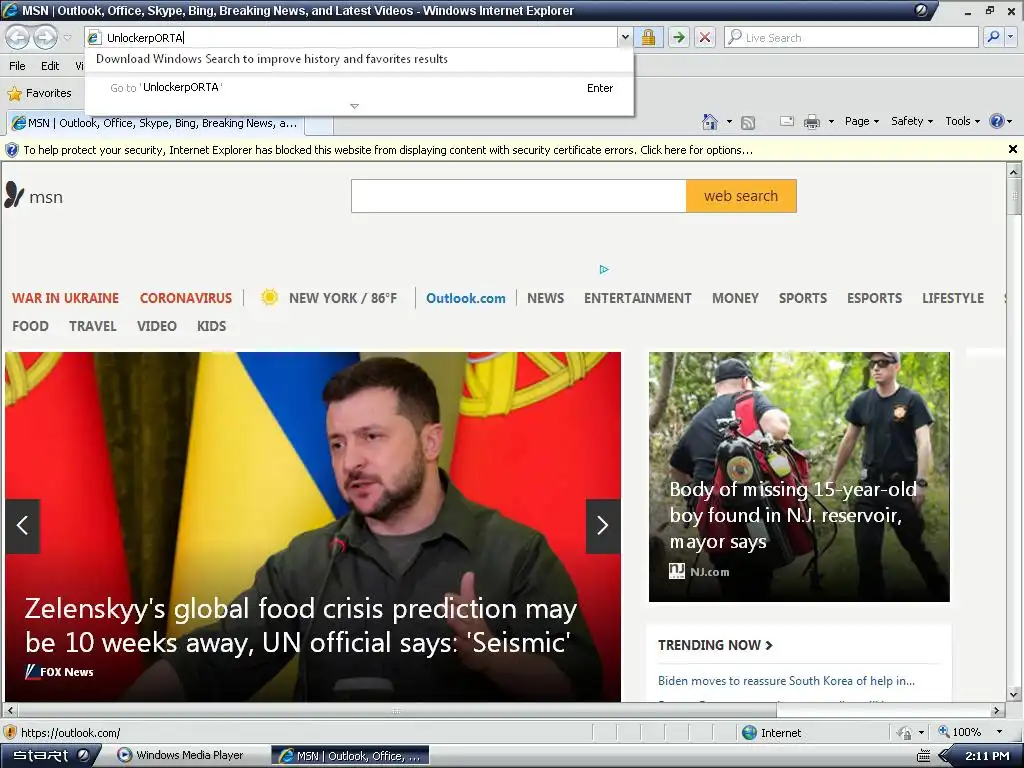
Task: Open the Biden South Korea trending link
Action: tap(786, 680)
